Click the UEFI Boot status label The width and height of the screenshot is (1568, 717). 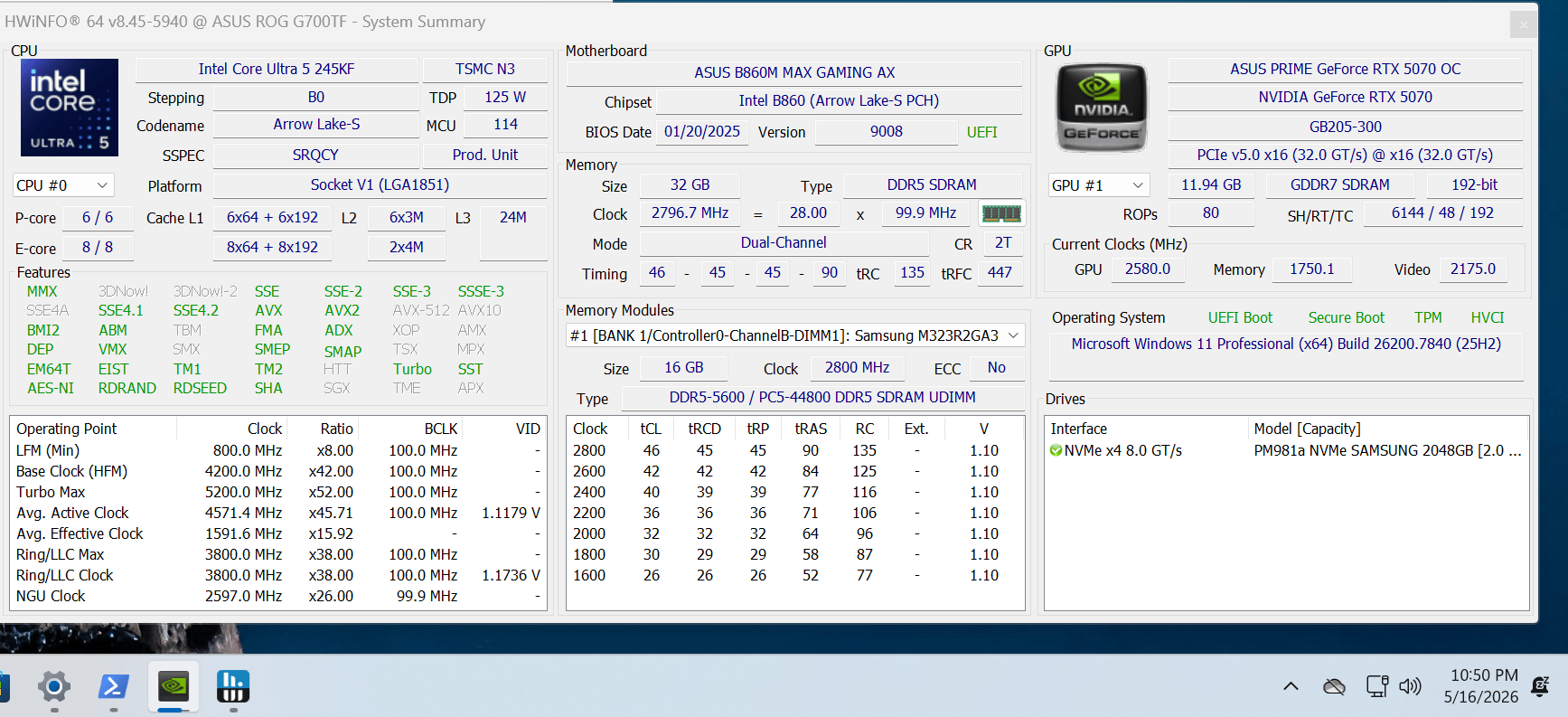(x=1240, y=318)
